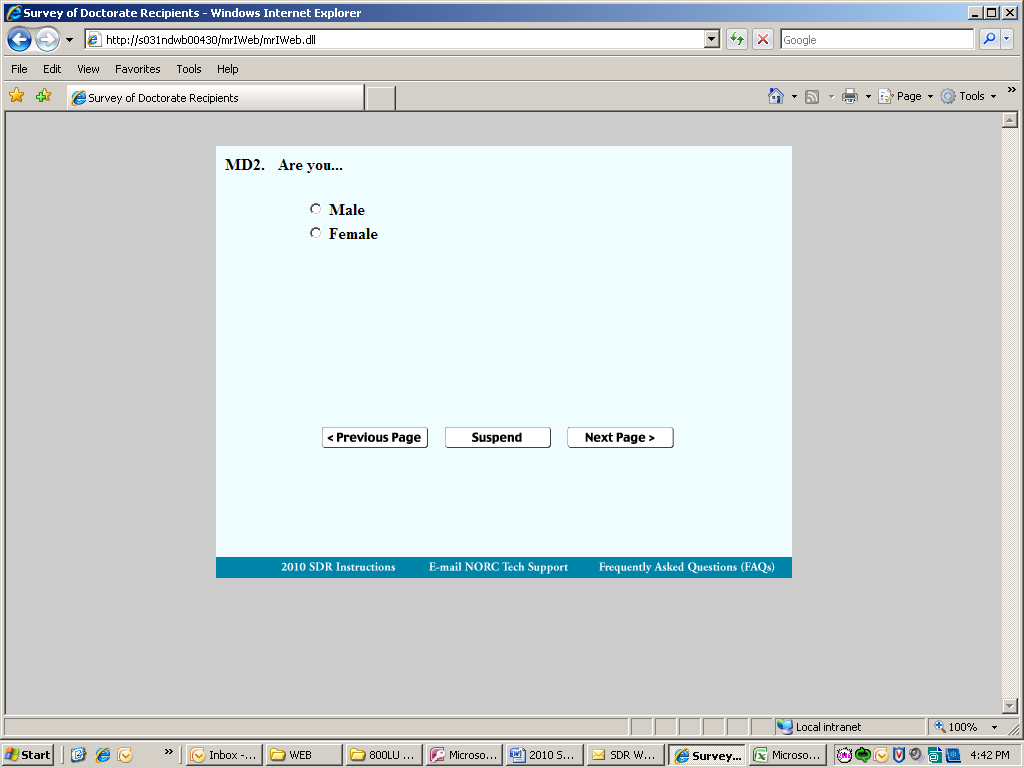Click the Refresh page icon
Image resolution: width=1024 pixels, height=768 pixels.
[737, 39]
